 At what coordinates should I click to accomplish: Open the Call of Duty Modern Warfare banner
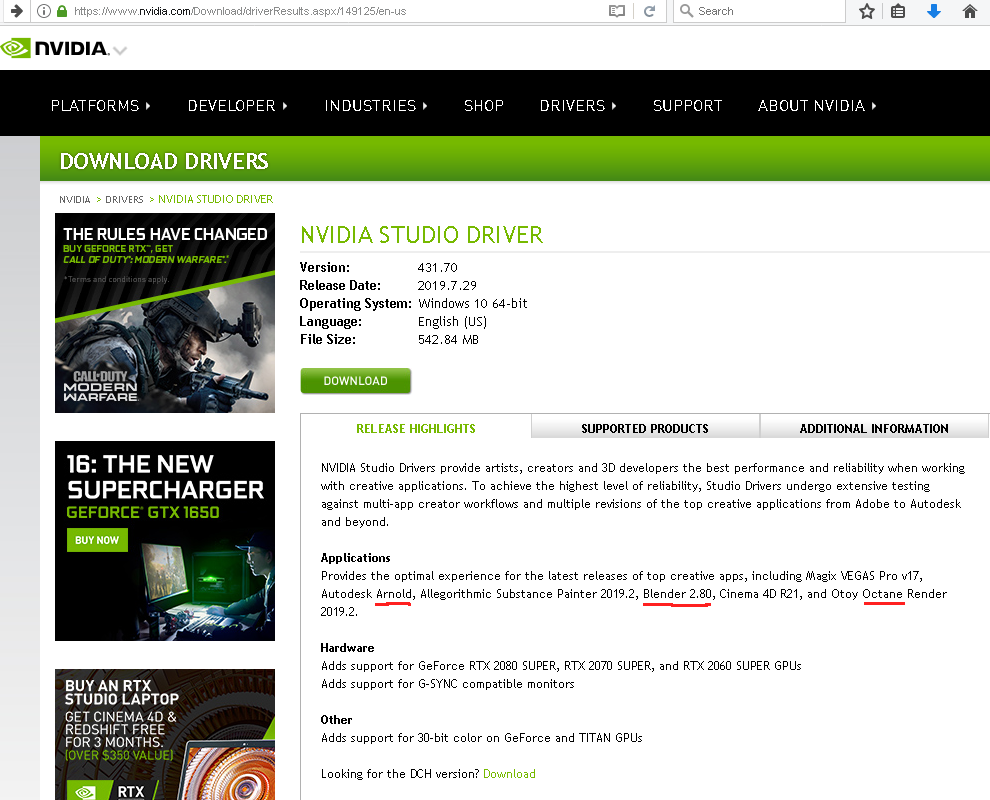pos(165,313)
